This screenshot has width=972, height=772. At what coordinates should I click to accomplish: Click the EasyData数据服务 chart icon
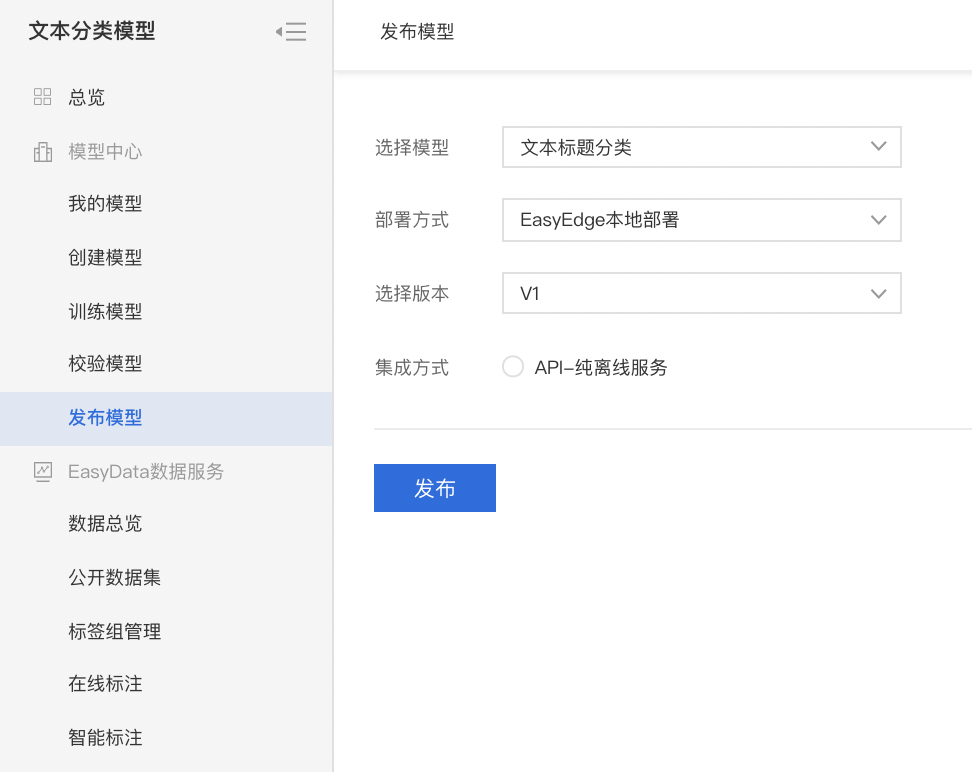(43, 472)
